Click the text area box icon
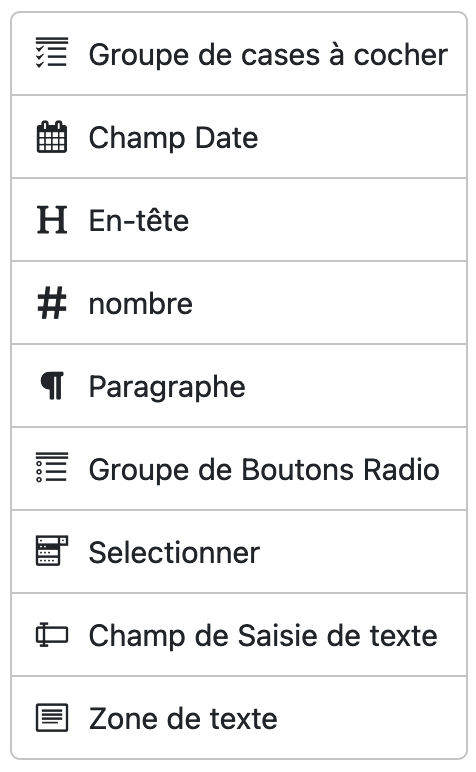 coord(52,717)
